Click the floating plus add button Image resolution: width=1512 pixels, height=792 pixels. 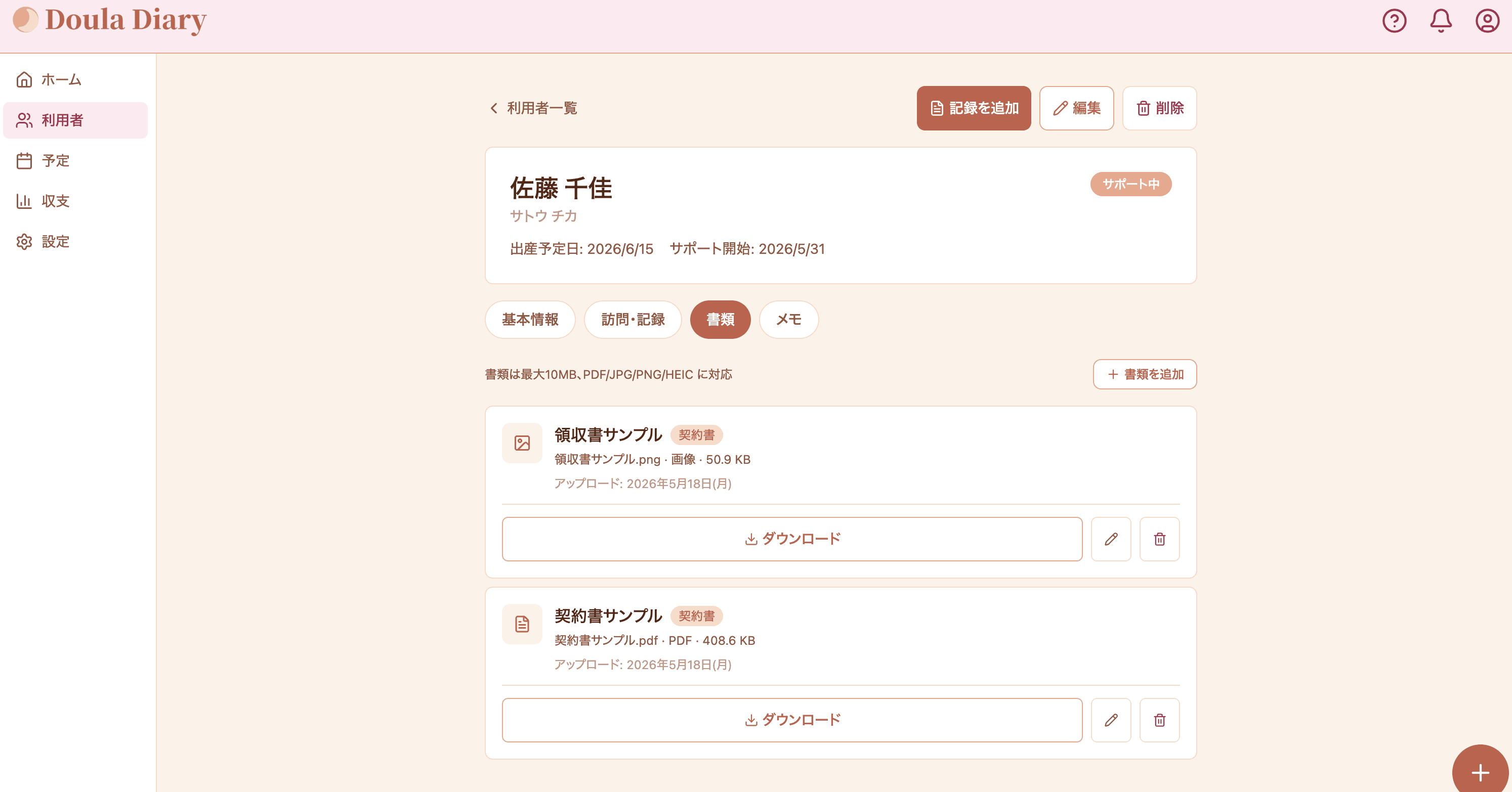tap(1480, 772)
